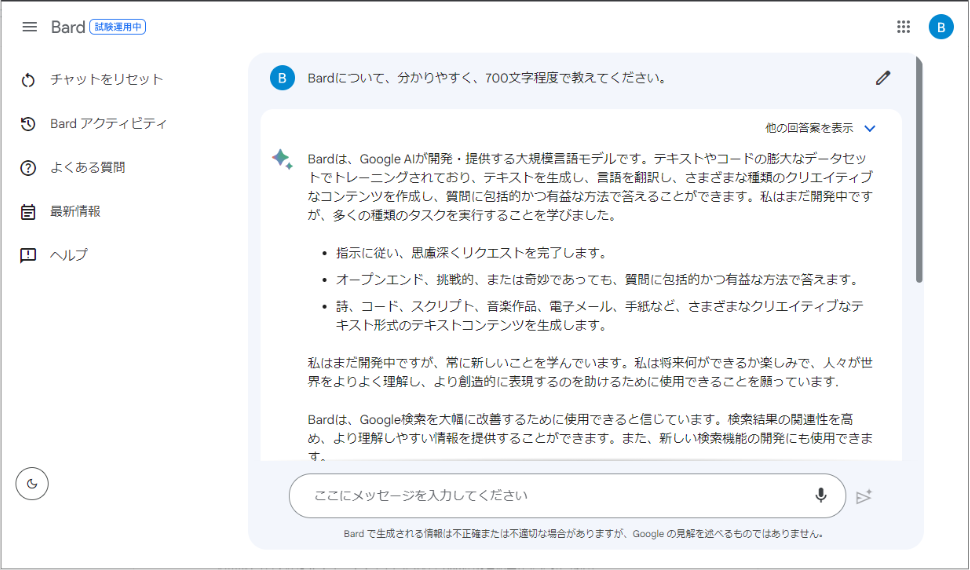This screenshot has width=970, height=570.
Task: Click the Bard activity history icon
Action: point(28,124)
